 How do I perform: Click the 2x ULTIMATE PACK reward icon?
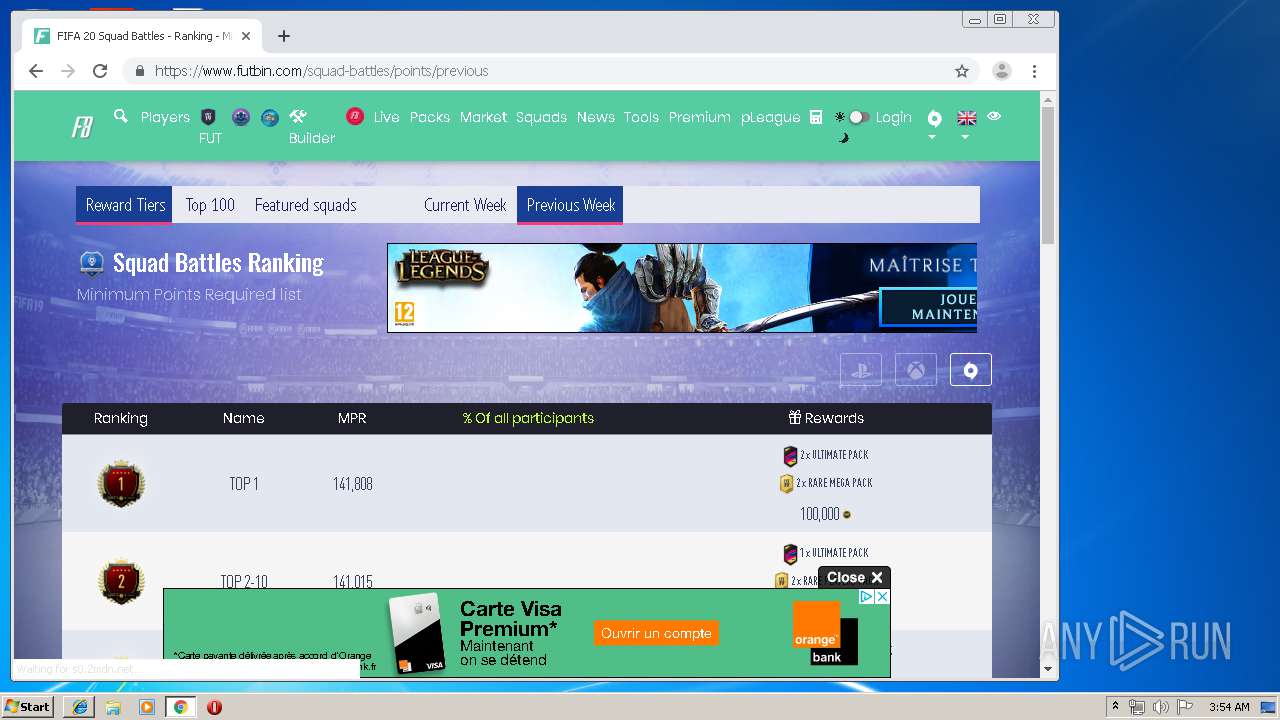click(x=790, y=456)
